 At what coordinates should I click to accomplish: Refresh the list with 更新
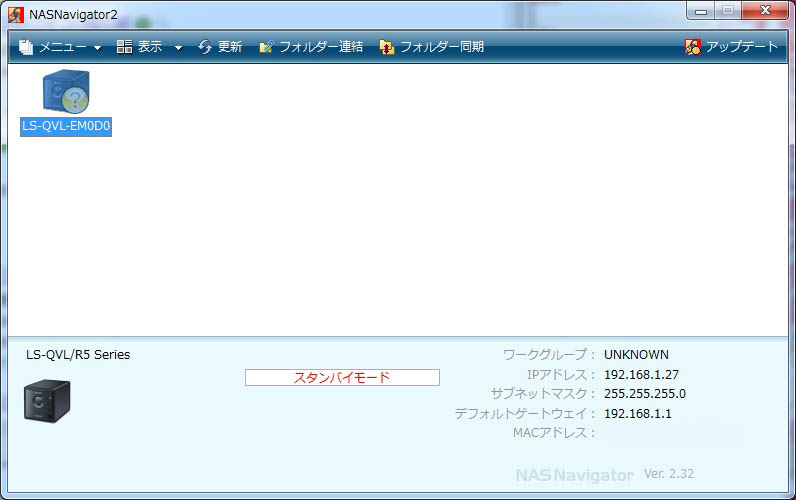[x=230, y=47]
